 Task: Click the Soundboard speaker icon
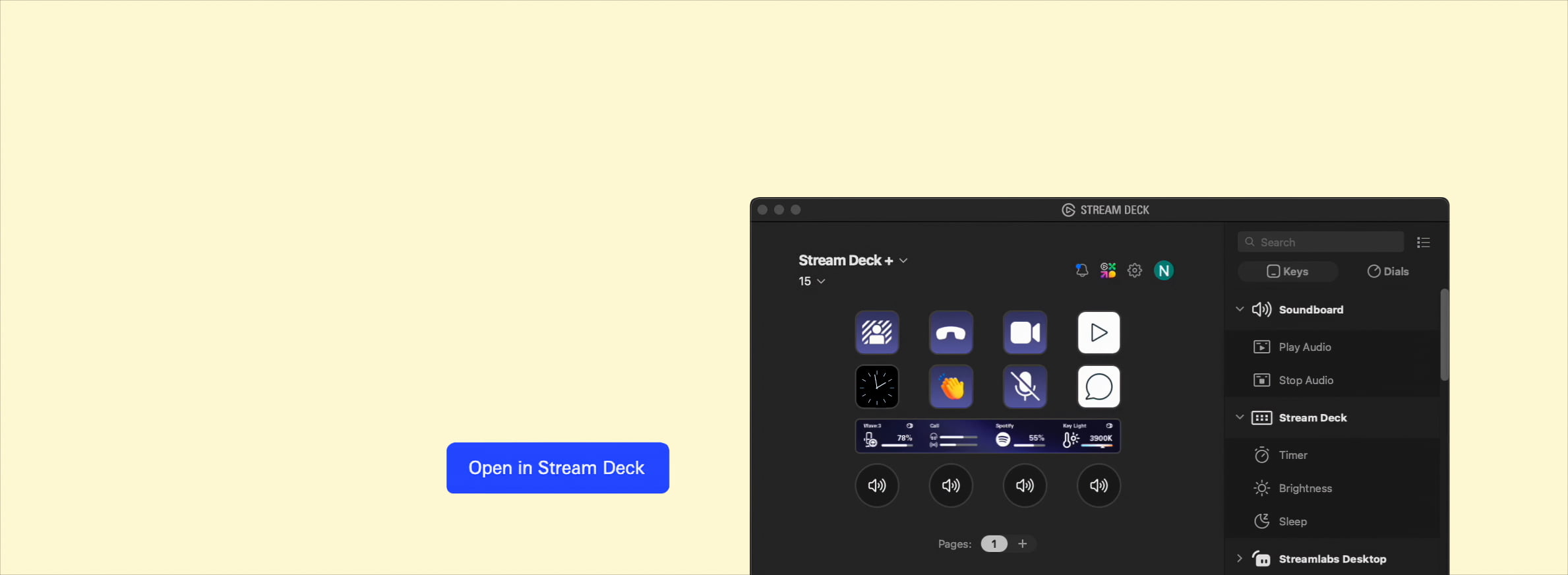pos(1261,309)
